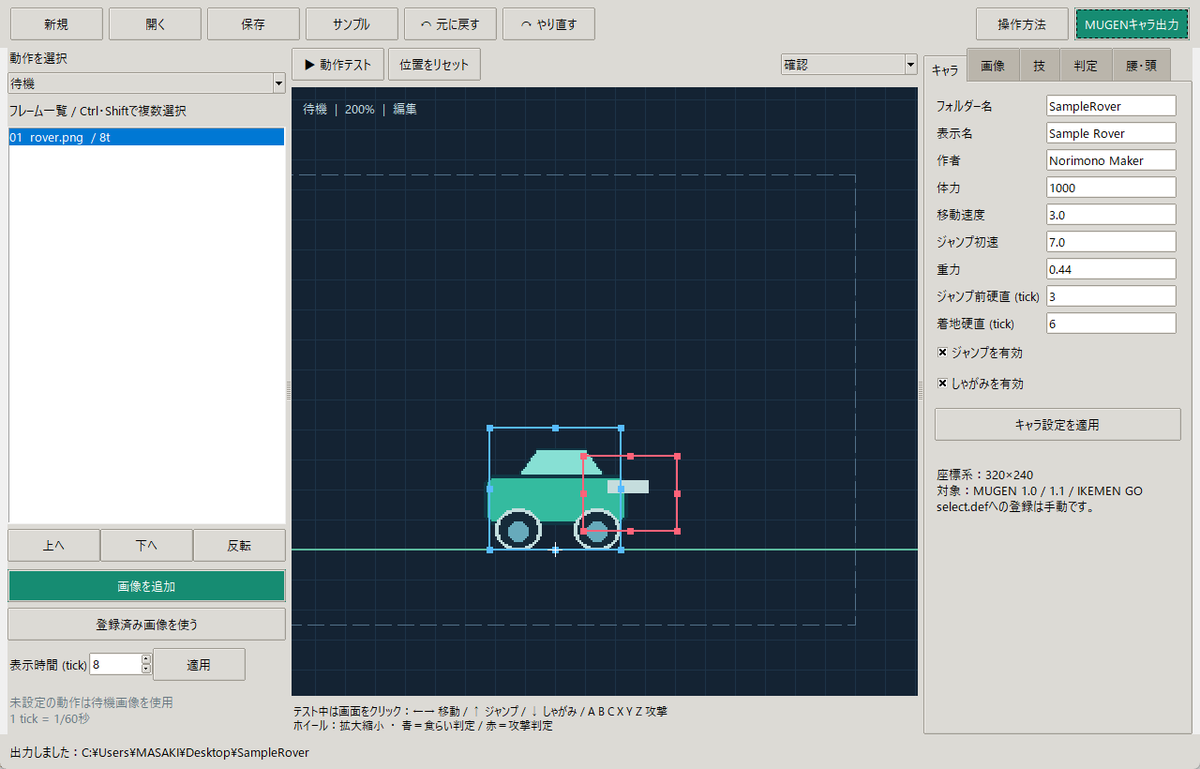Viewport: 1200px width, 769px height.
Task: Redo with やり直す button
Action: [x=549, y=23]
